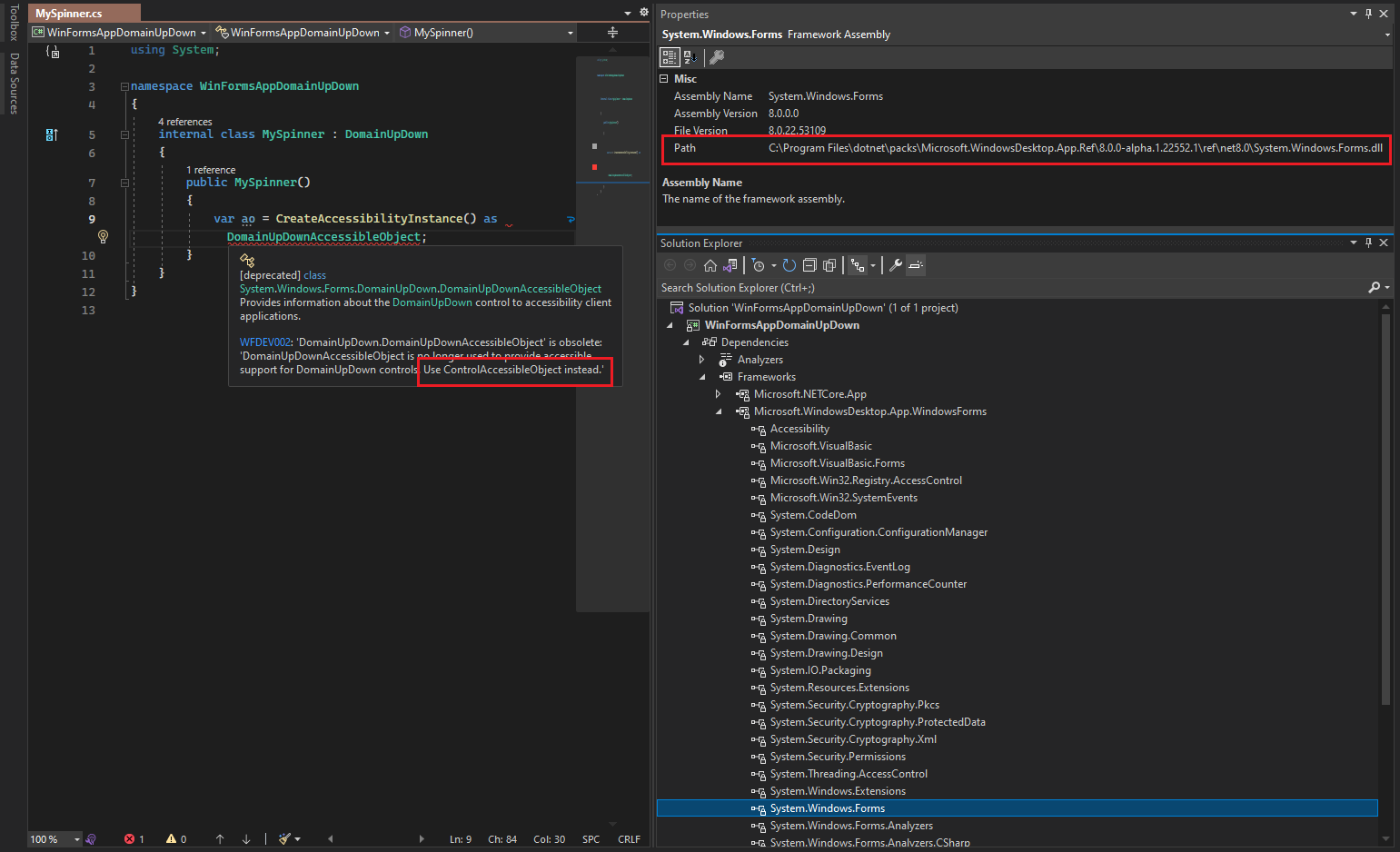
Task: Select the Categorized view icon in Properties
Action: click(x=670, y=57)
